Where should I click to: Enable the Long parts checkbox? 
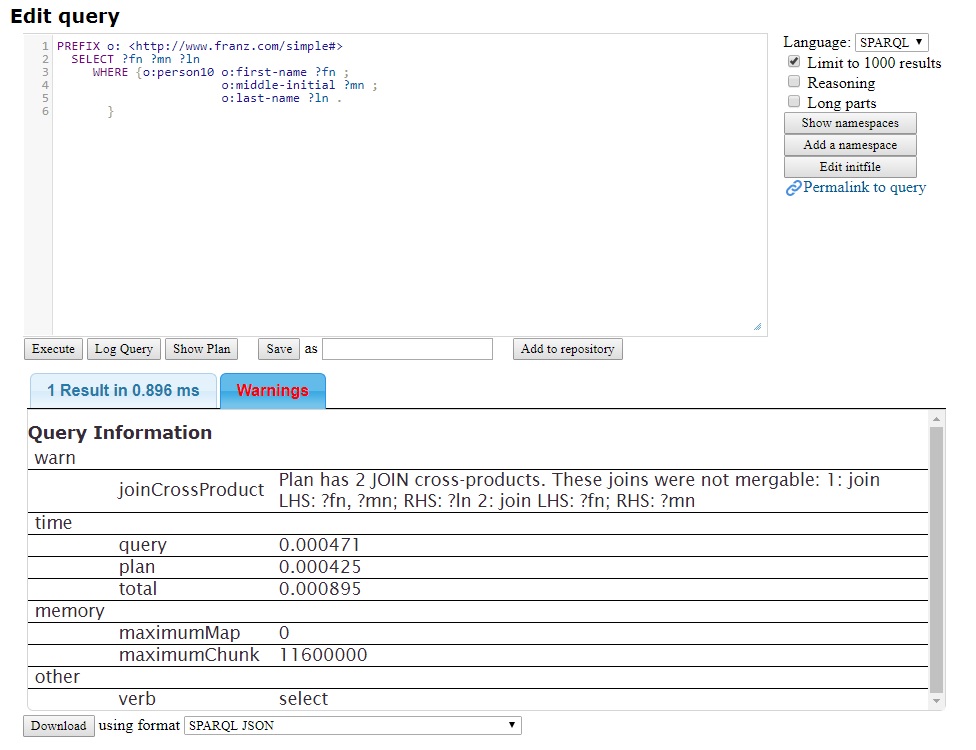pos(794,102)
